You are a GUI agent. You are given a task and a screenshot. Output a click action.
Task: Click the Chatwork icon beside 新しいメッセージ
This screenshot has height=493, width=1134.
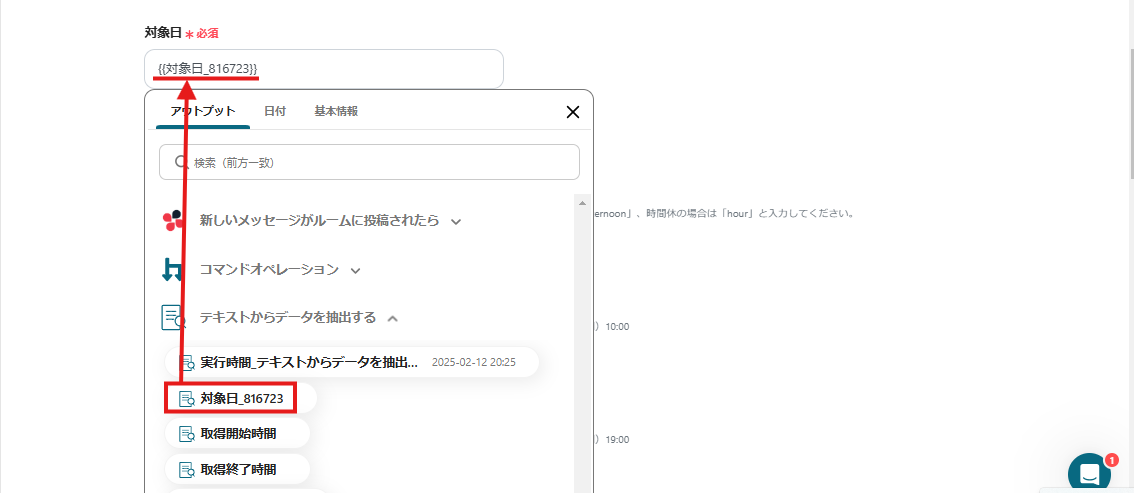pos(174,220)
